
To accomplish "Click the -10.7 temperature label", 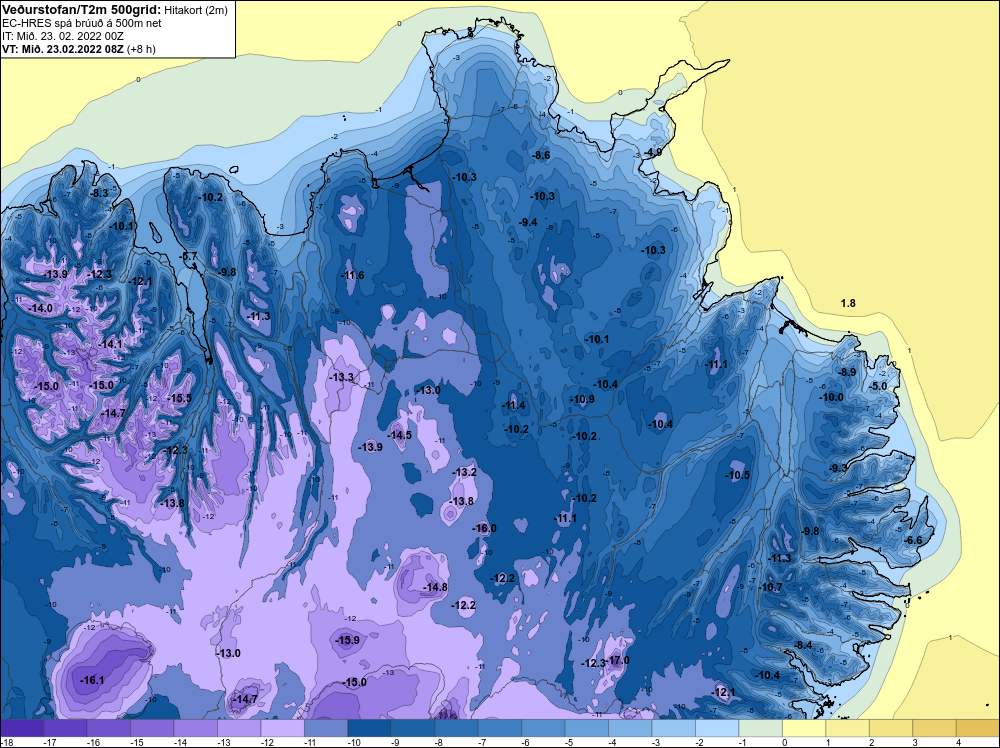I will coord(771,587).
